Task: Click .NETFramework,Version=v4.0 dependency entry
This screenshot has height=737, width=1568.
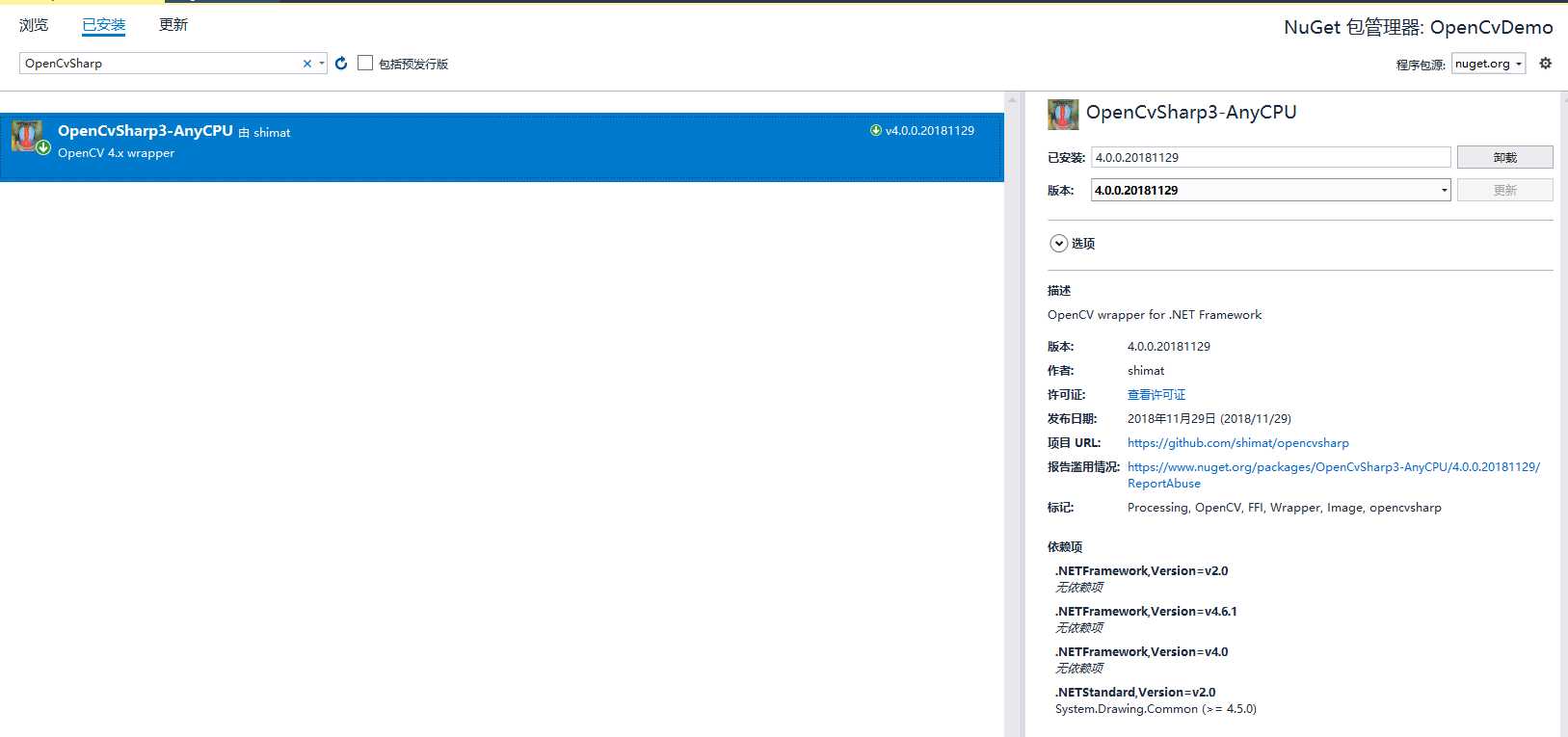Action: pyautogui.click(x=1142, y=652)
